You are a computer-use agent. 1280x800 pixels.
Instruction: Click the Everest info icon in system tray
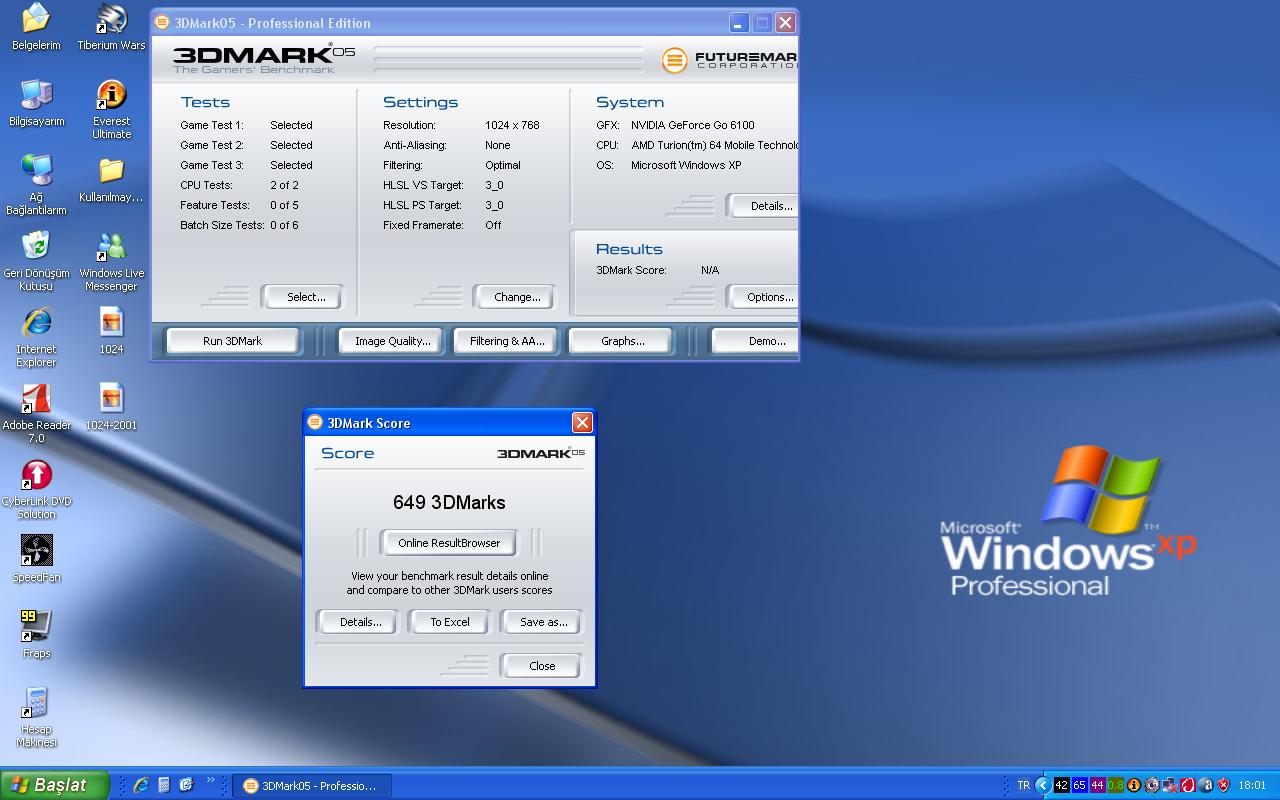1133,785
